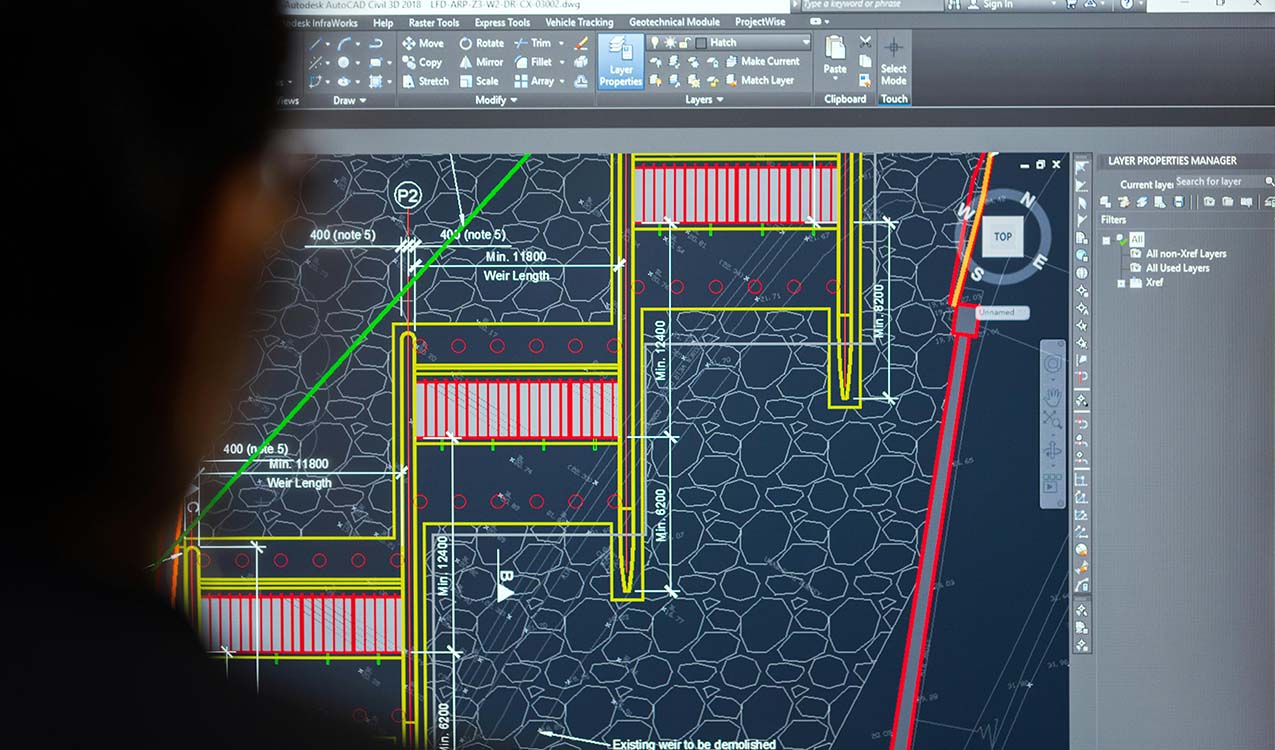
Task: Click the Erase tool in Modify panel
Action: point(582,43)
